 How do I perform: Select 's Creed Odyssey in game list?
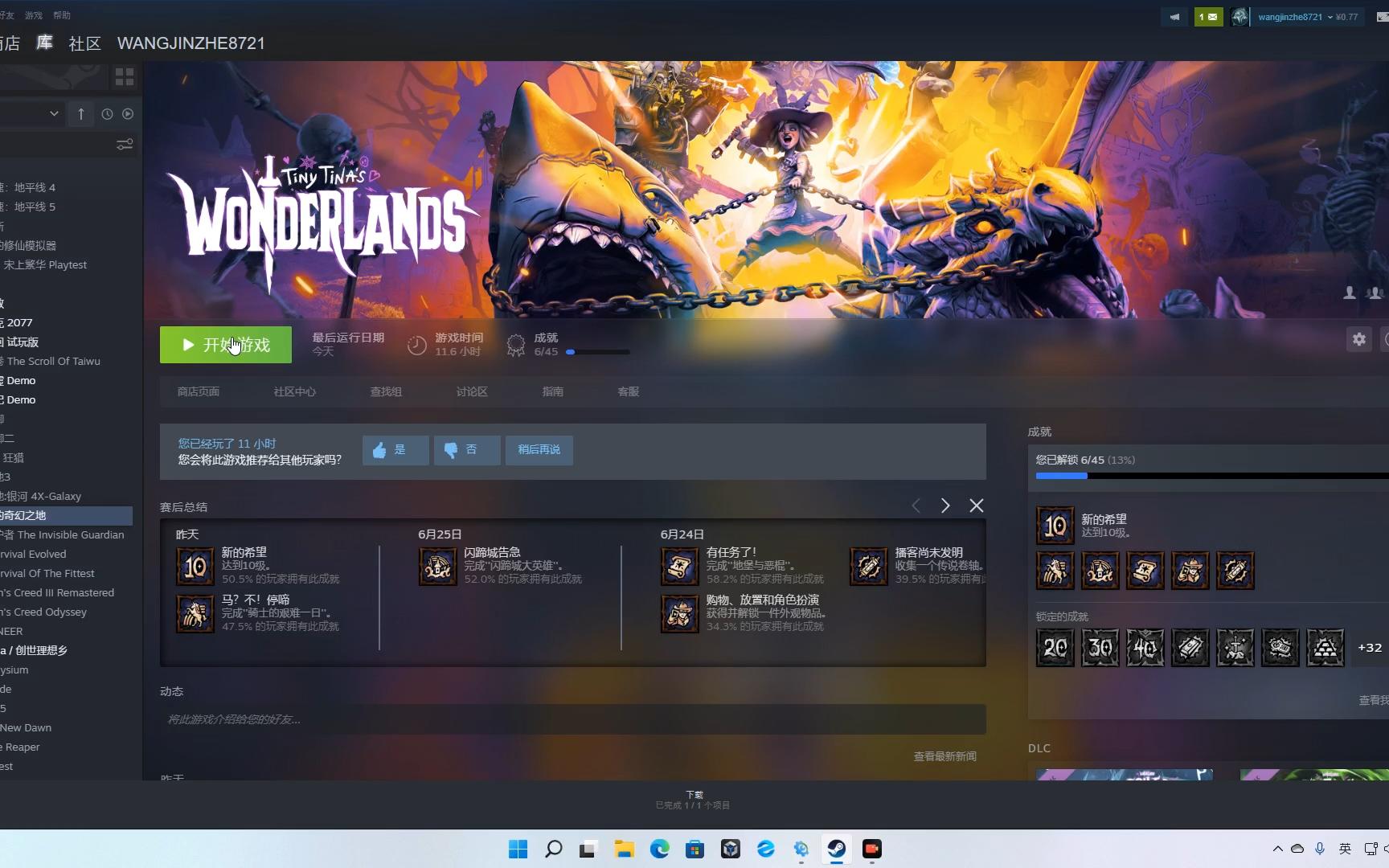[x=44, y=612]
